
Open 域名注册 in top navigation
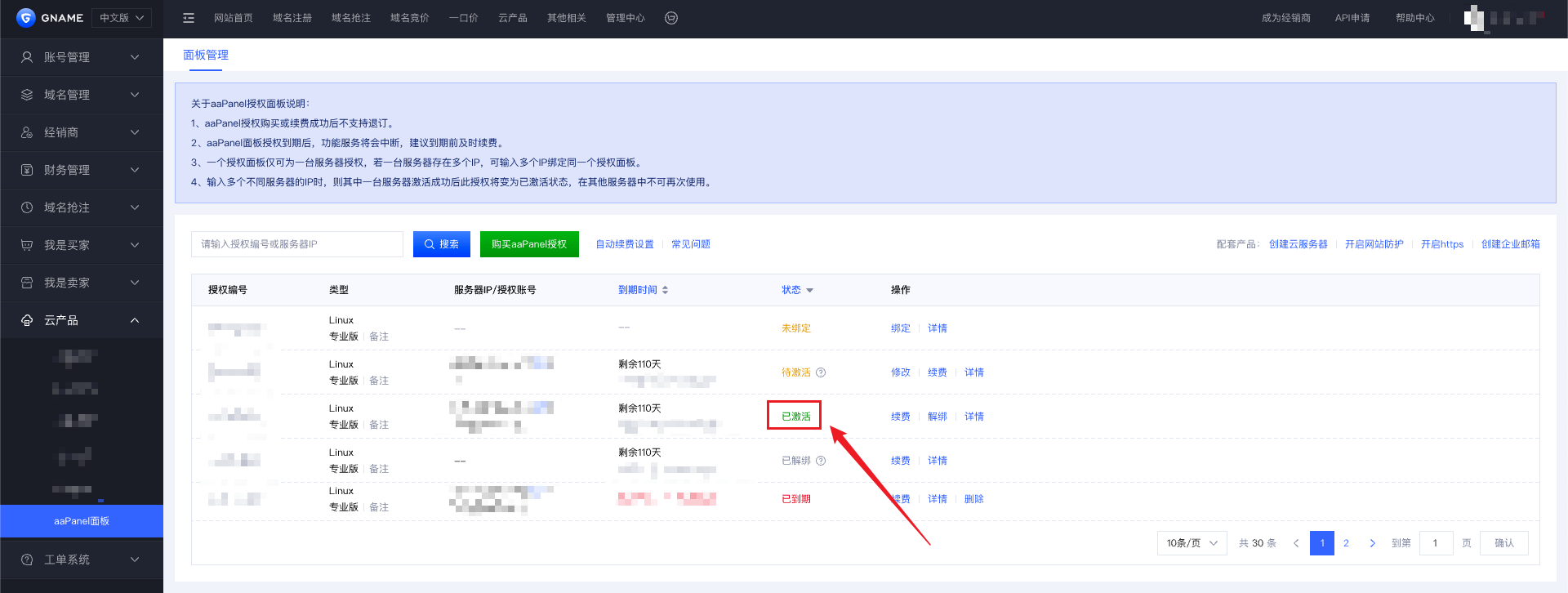(x=292, y=18)
